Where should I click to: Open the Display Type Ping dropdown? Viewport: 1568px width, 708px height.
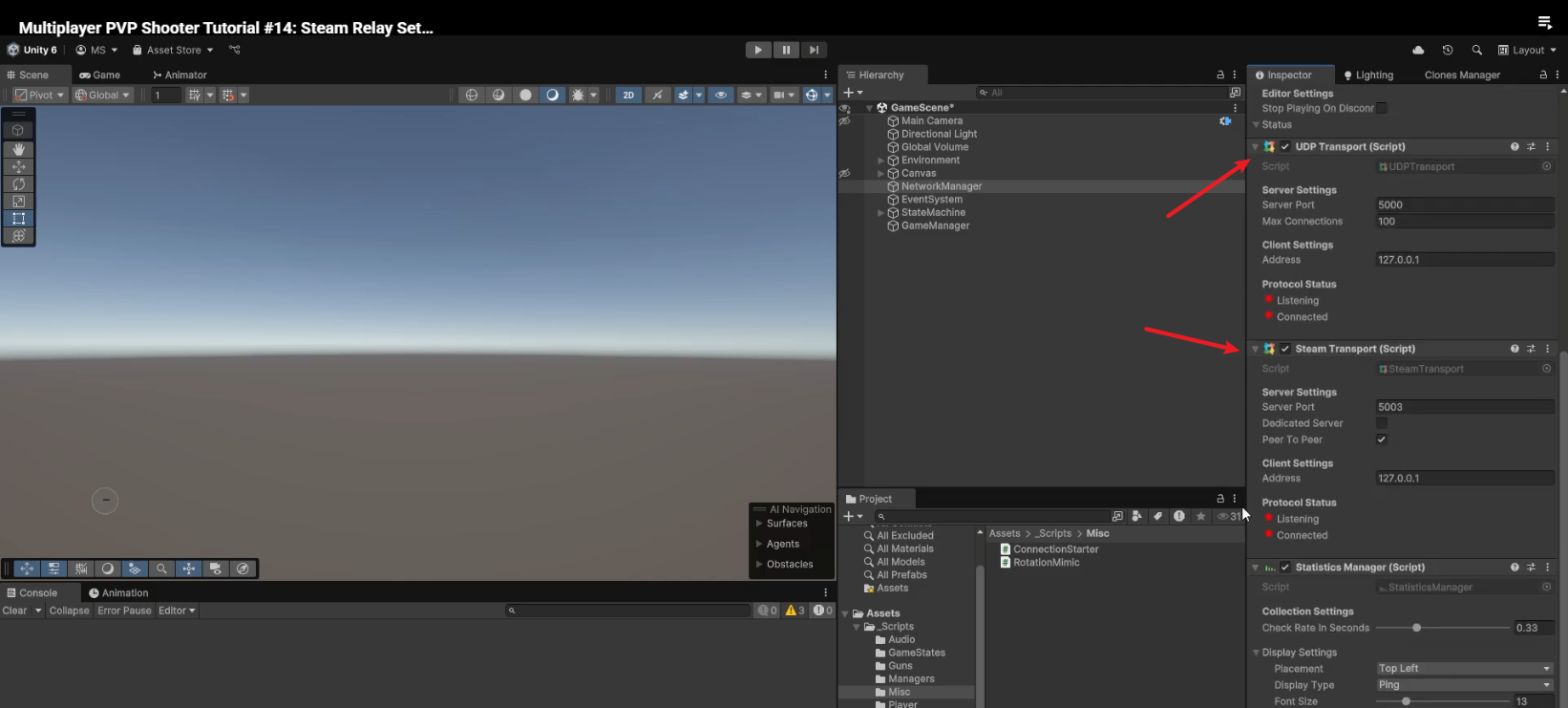(x=1464, y=685)
